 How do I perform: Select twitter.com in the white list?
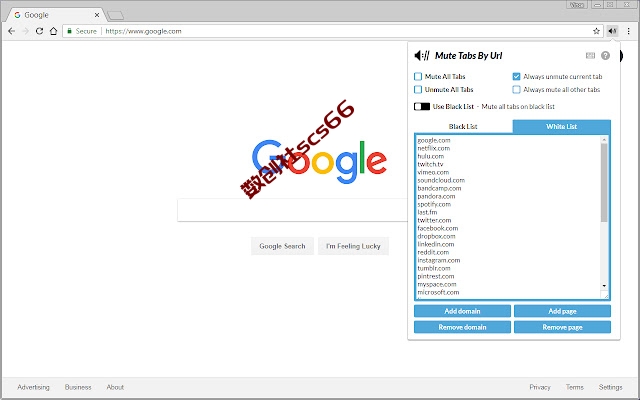[434, 220]
